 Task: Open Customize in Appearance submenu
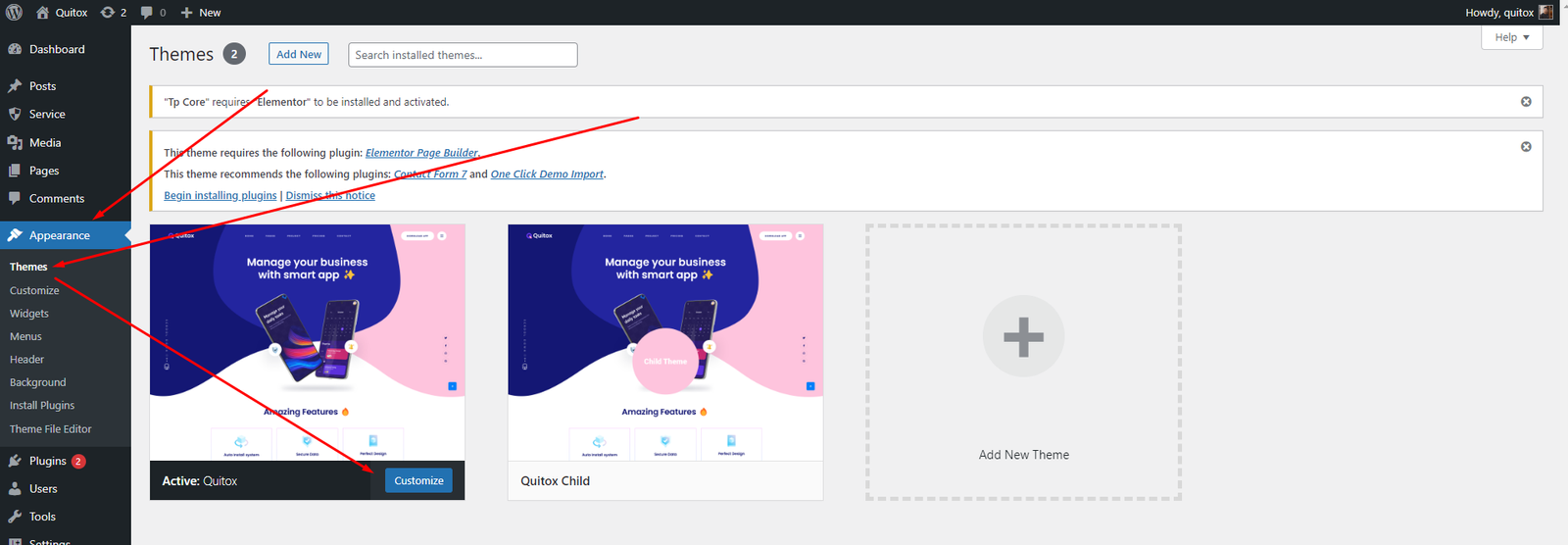point(34,290)
